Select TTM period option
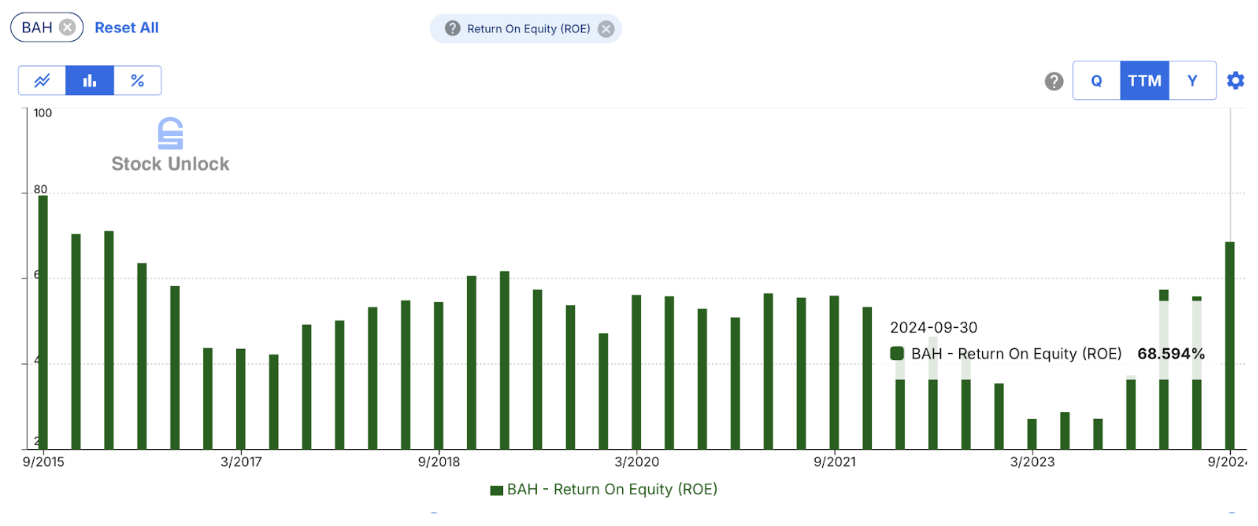This screenshot has width=1258, height=526. coord(1144,81)
